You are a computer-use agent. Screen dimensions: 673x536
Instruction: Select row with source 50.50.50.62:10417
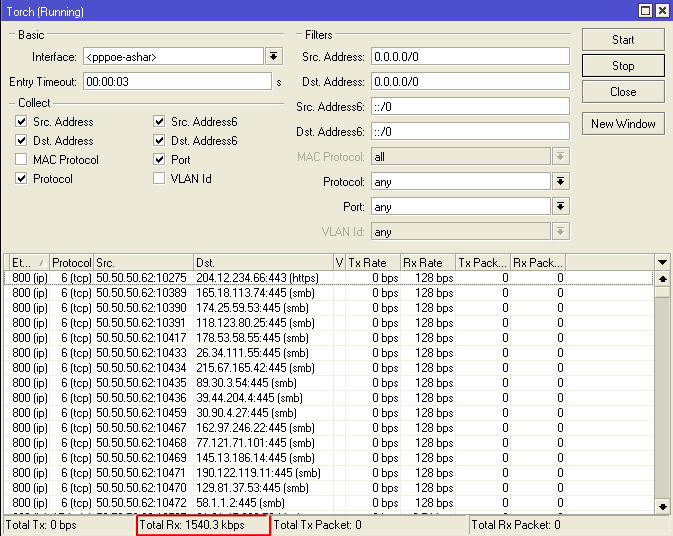pyautogui.click(x=328, y=338)
